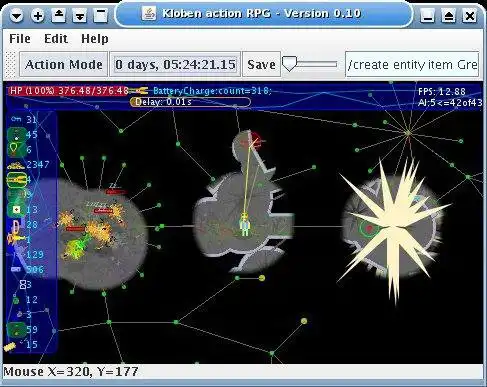Select the inventory item with count 506
487x387 pixels.
point(16,269)
